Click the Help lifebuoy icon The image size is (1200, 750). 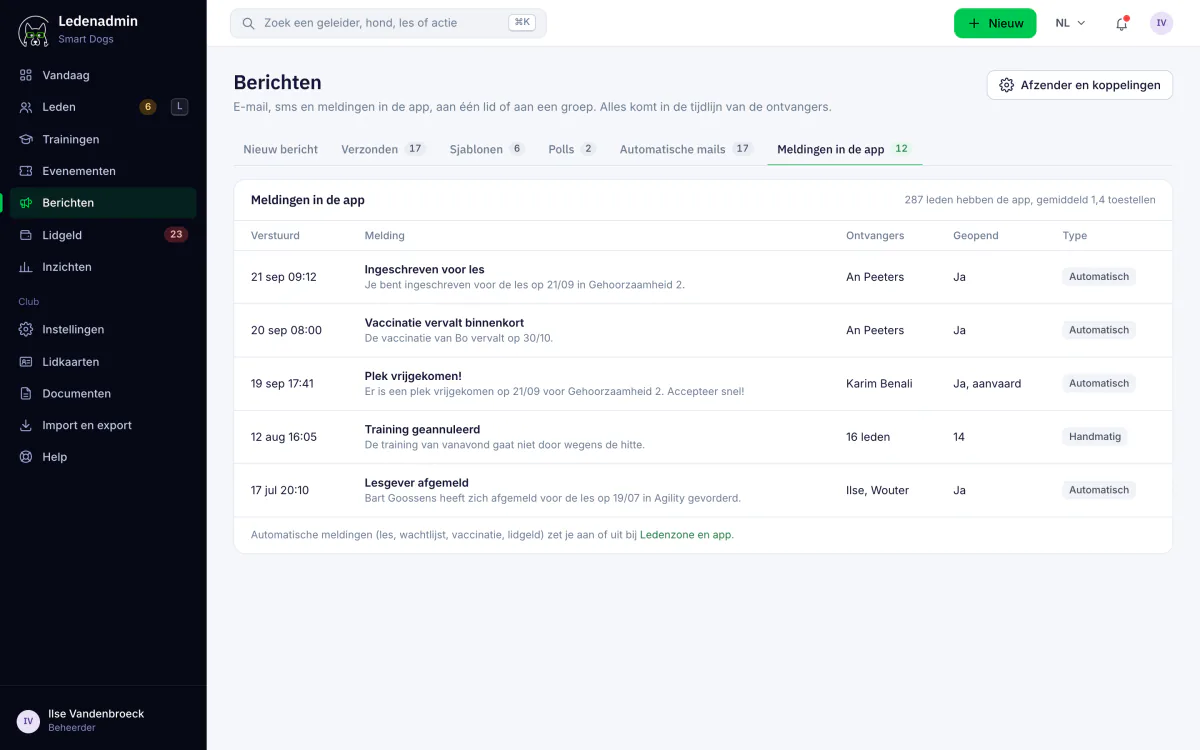[x=26, y=457]
